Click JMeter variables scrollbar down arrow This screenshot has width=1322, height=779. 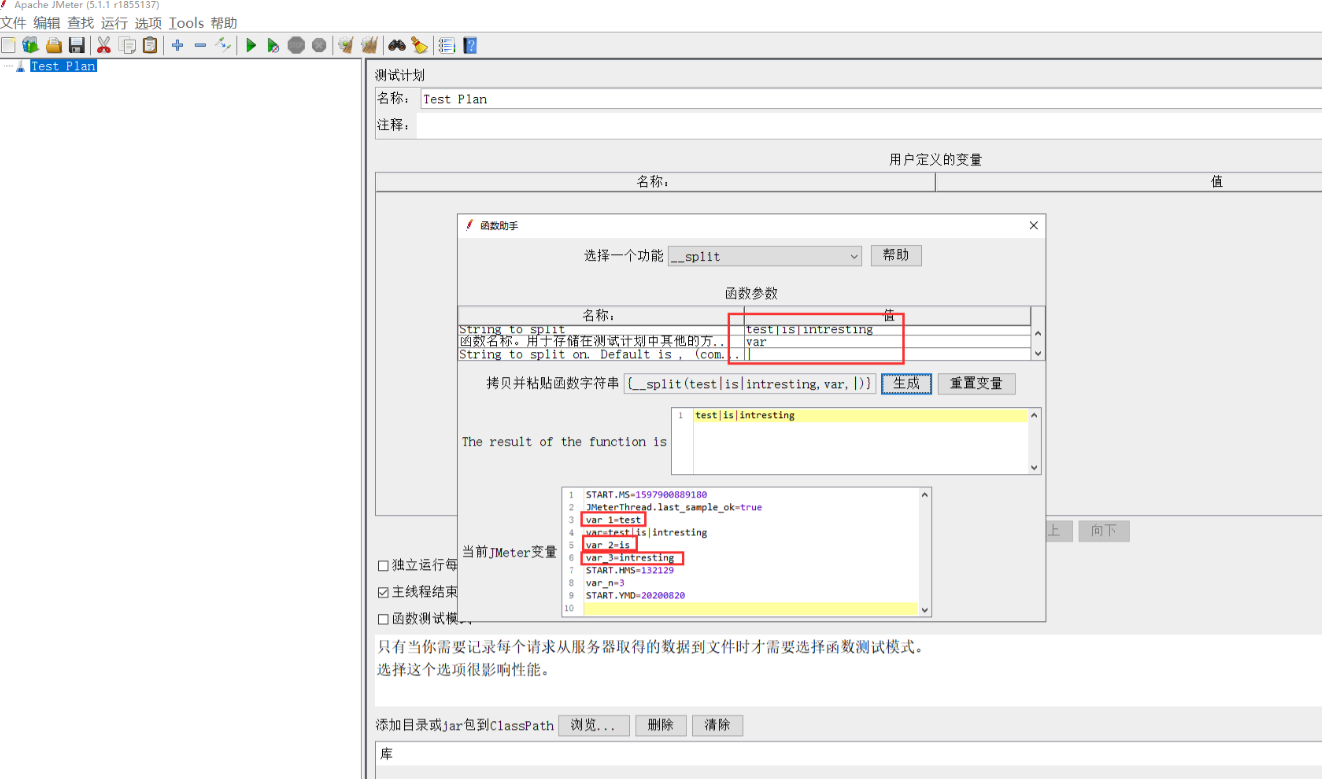pyautogui.click(x=924, y=609)
